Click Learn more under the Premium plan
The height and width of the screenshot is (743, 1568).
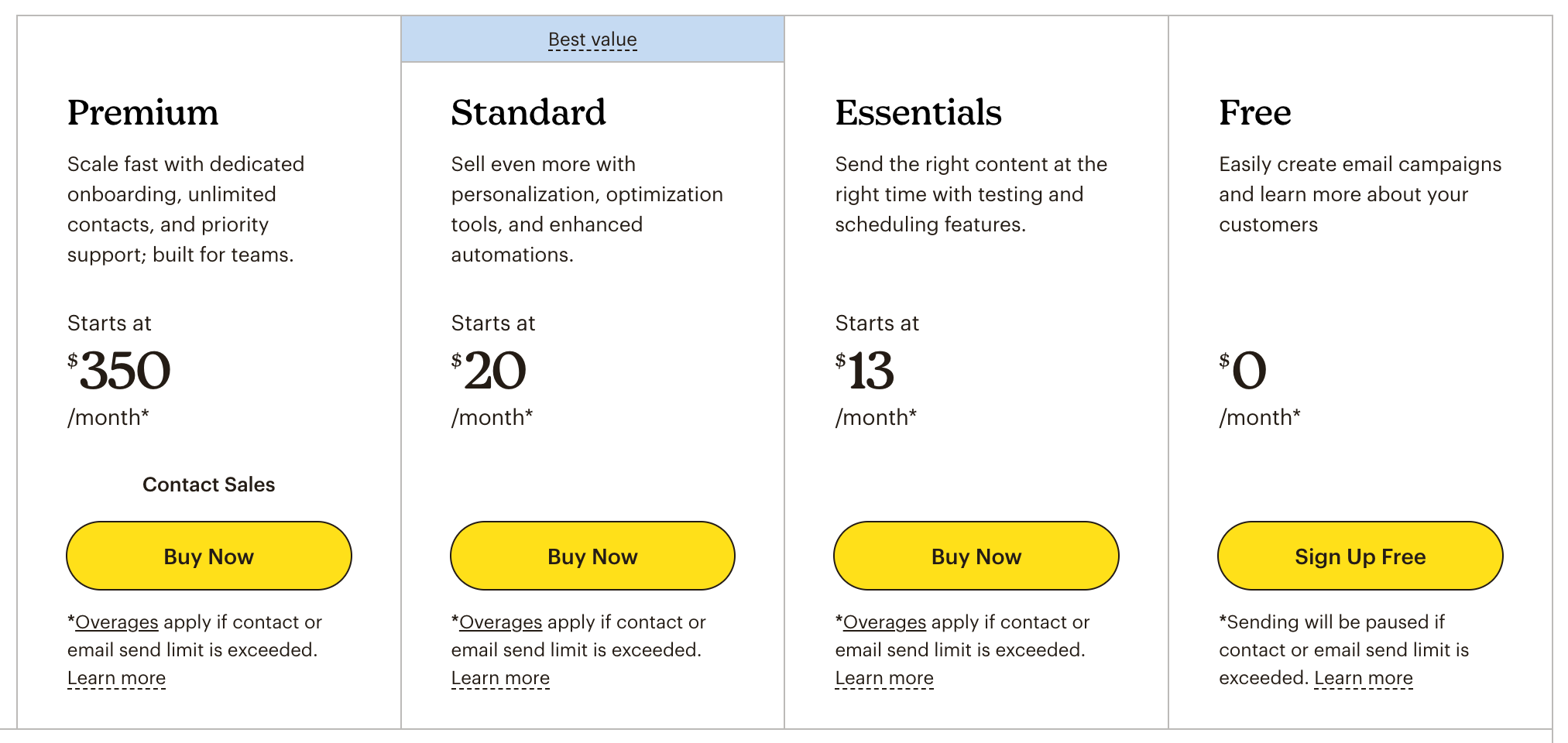click(x=116, y=677)
